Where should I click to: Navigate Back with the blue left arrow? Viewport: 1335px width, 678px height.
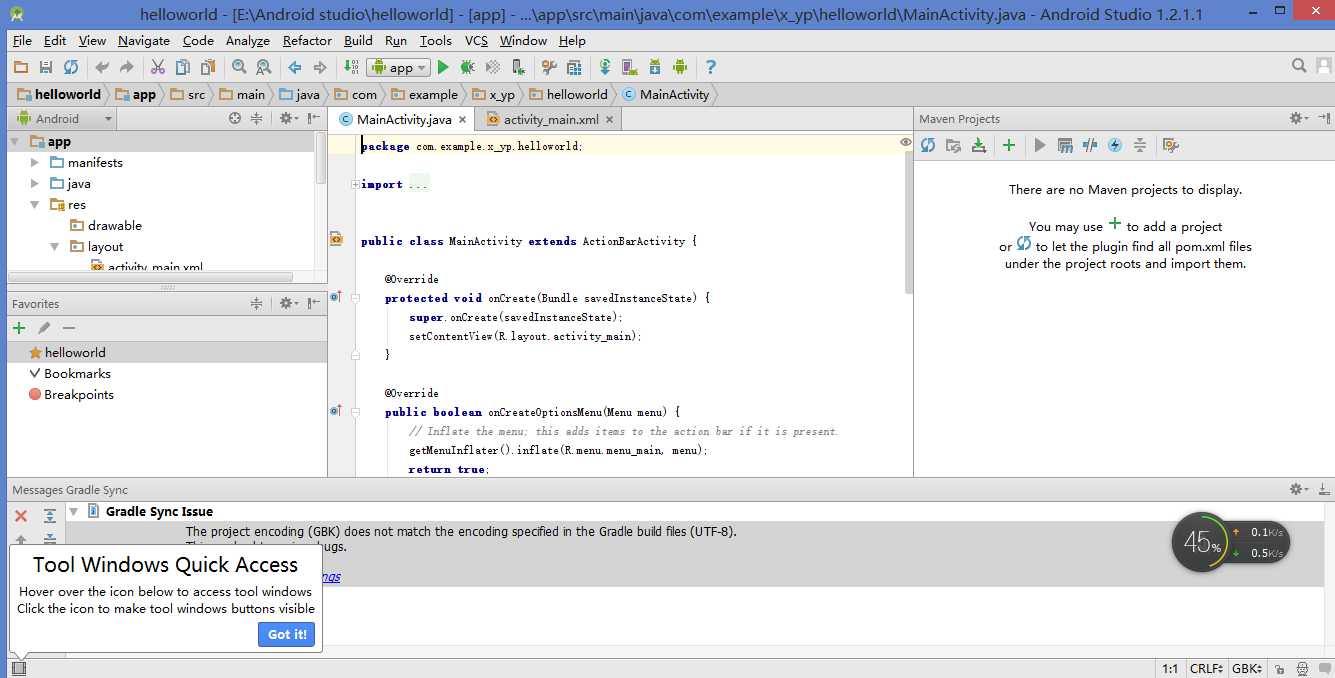[295, 67]
